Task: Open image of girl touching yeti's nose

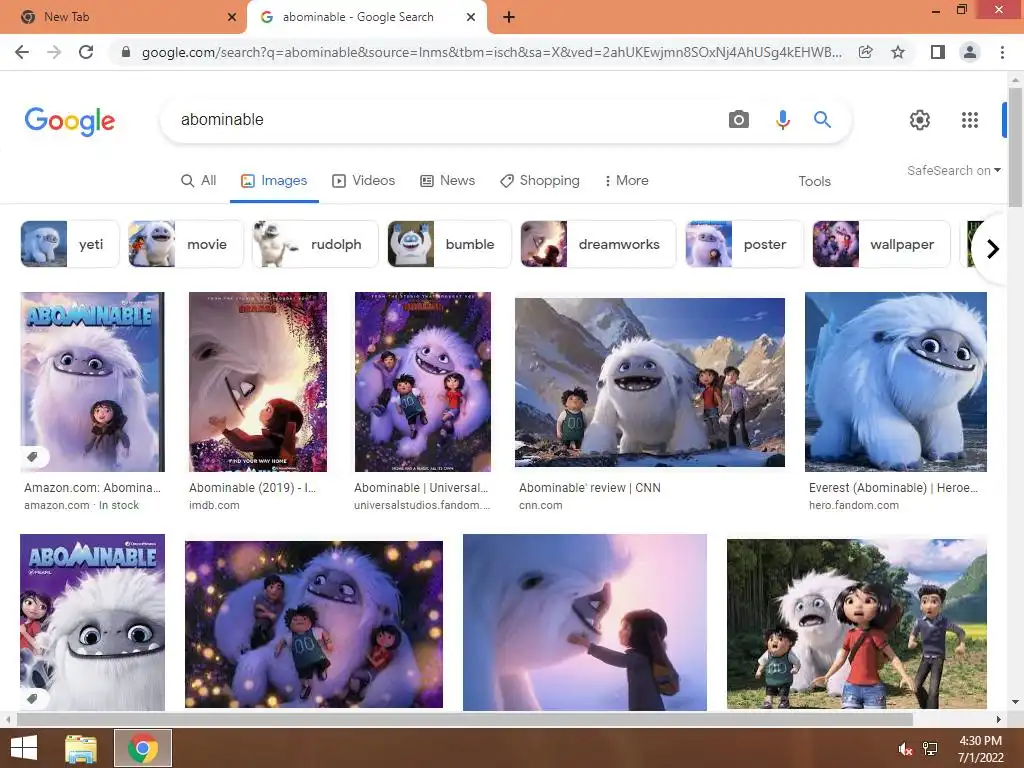Action: tap(584, 622)
